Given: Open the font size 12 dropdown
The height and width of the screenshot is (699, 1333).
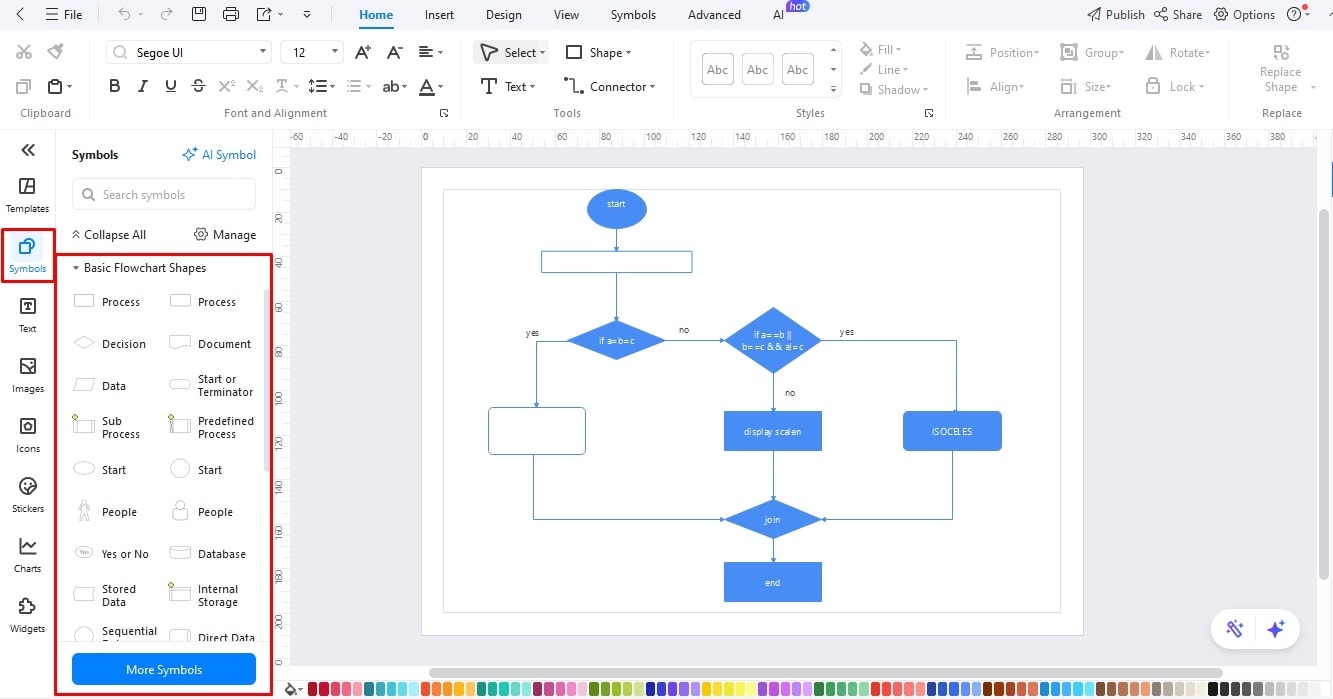Looking at the screenshot, I should [335, 52].
